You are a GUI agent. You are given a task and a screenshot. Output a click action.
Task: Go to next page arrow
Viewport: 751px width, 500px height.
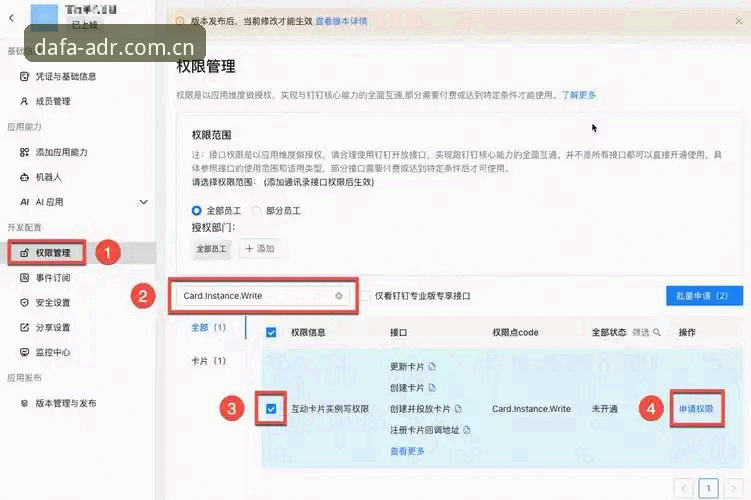pyautogui.click(x=733, y=488)
